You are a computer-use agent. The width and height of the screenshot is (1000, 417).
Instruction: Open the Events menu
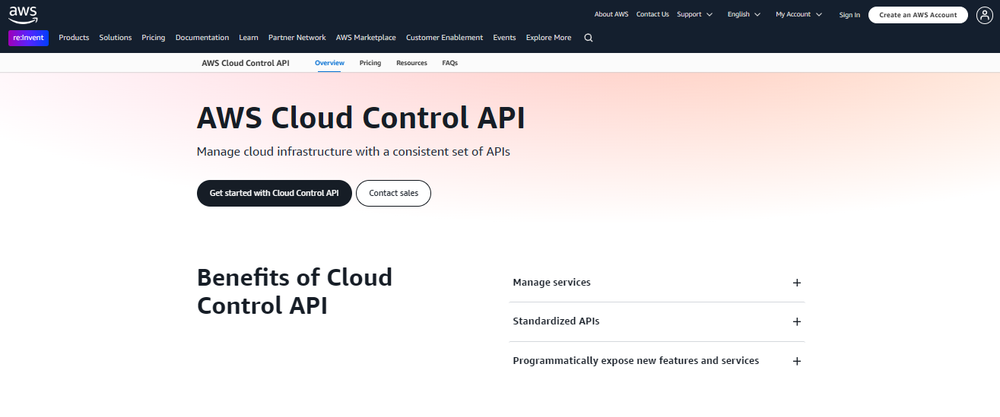tap(504, 38)
